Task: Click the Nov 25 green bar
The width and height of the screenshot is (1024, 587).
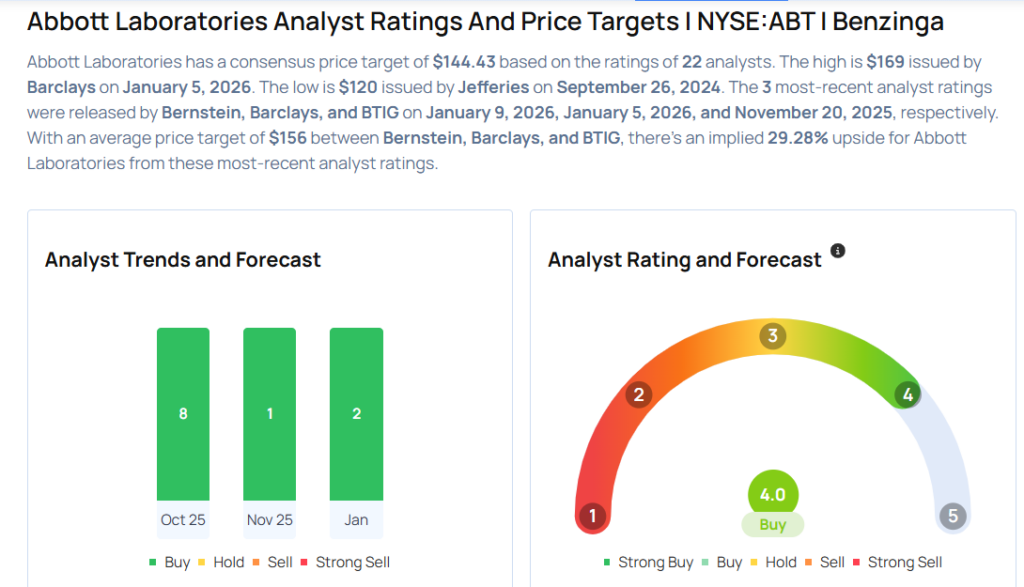Action: pos(269,413)
